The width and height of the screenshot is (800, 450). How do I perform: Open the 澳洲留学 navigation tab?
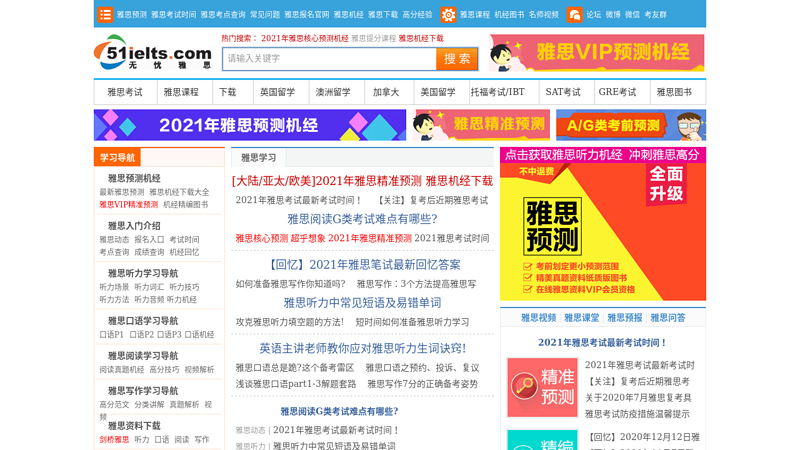333,92
